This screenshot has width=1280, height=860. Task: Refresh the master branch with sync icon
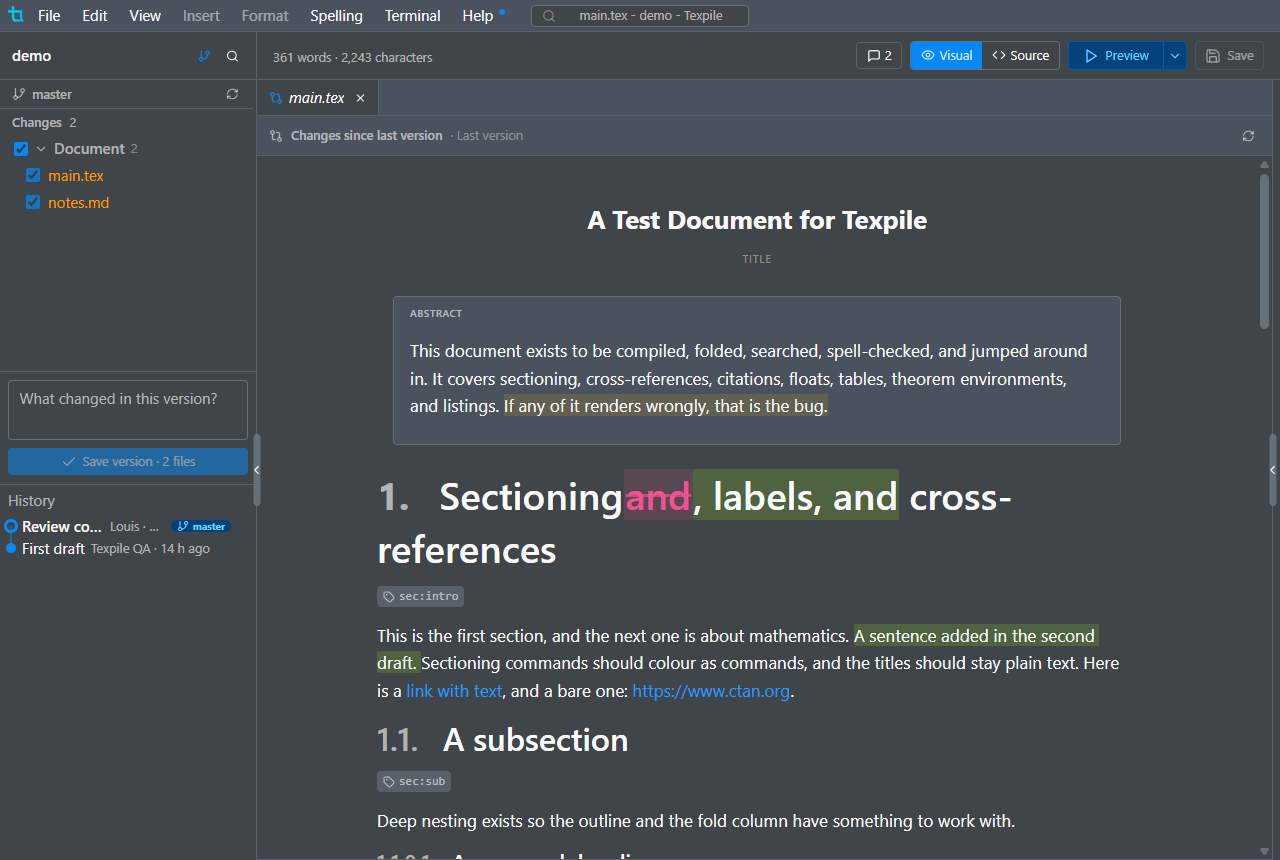point(233,94)
